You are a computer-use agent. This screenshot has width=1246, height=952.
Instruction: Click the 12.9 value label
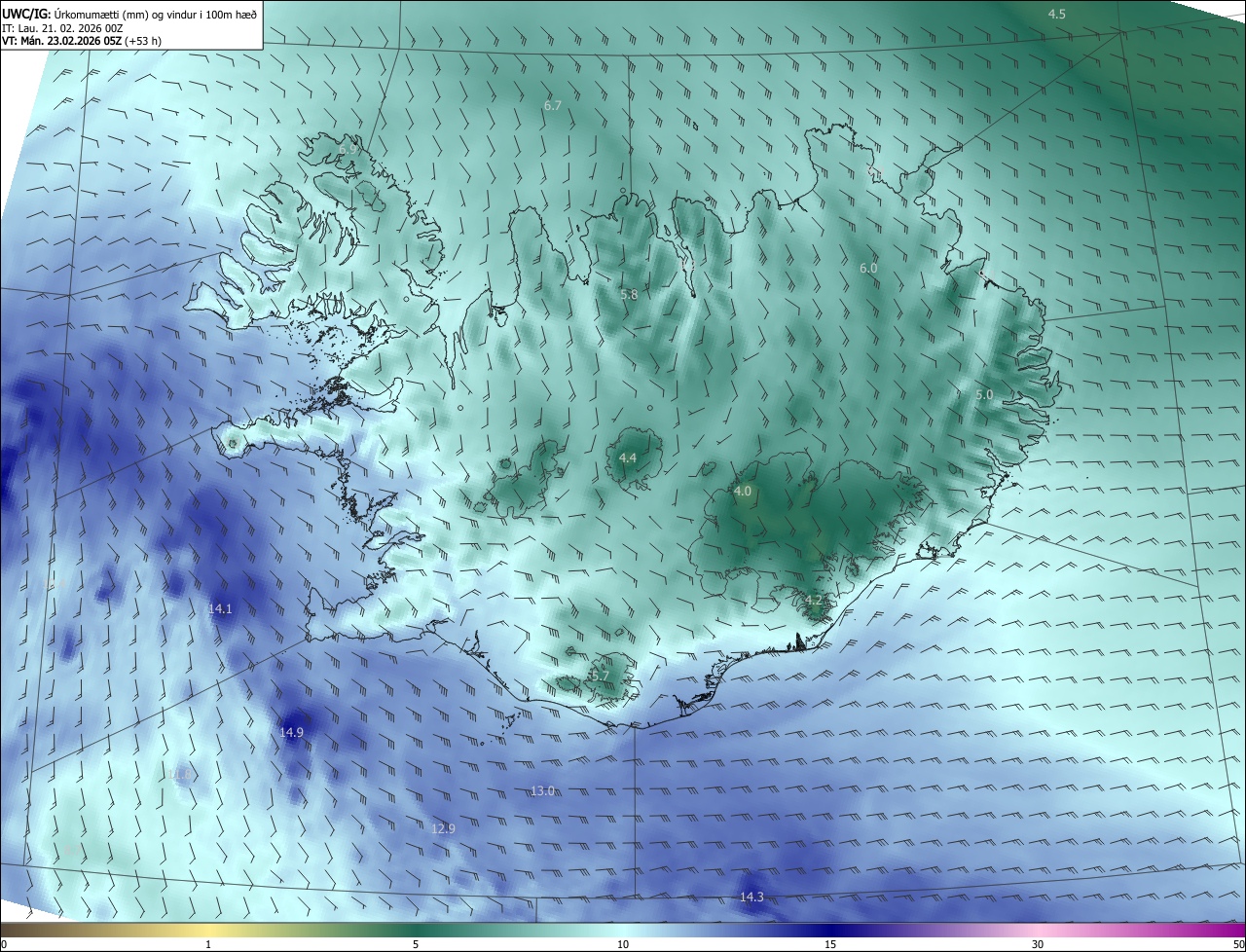point(443,828)
